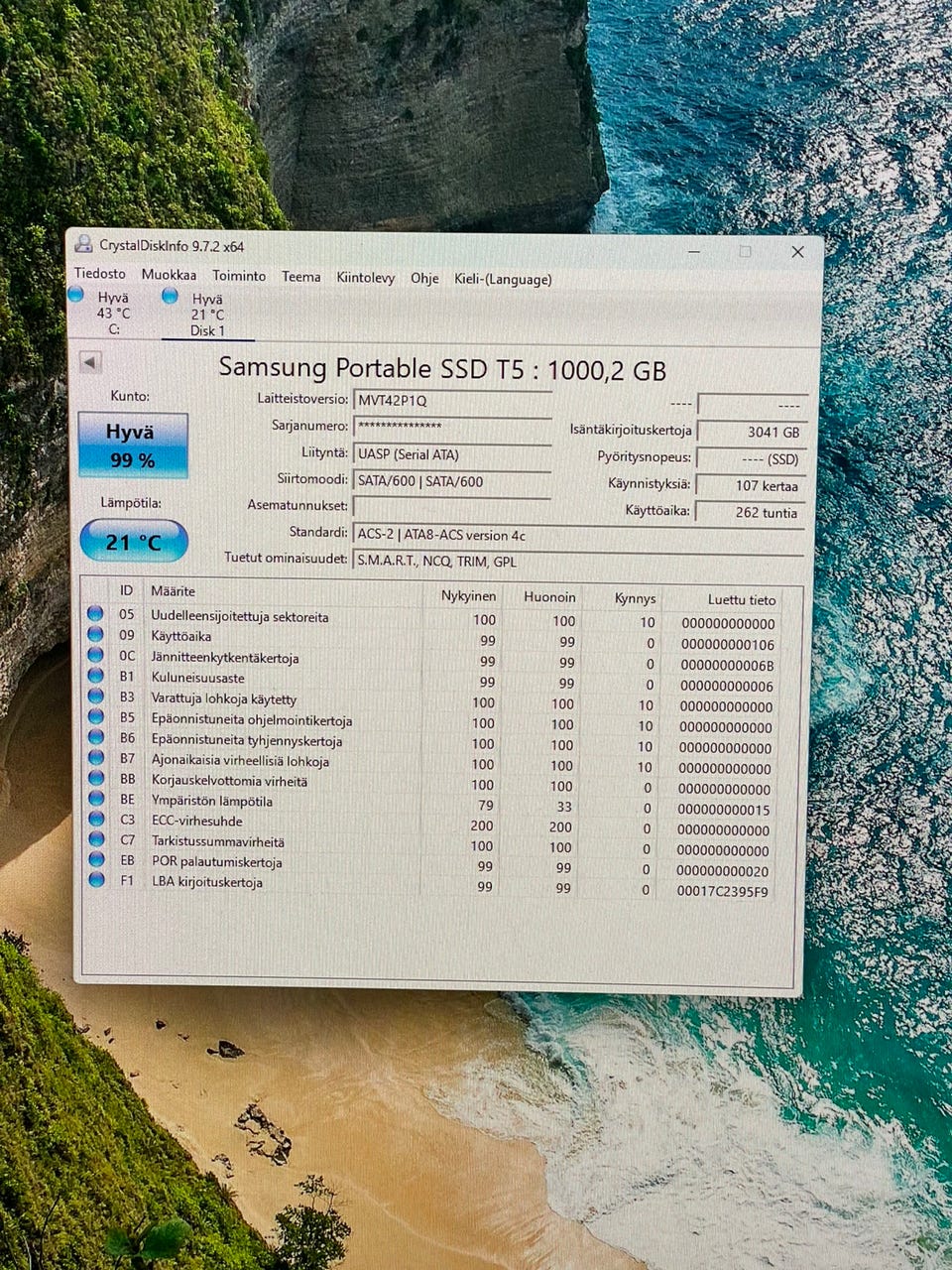Click the Käyttöaika value 262 tuntia
The width and height of the screenshot is (952, 1270).
click(751, 512)
